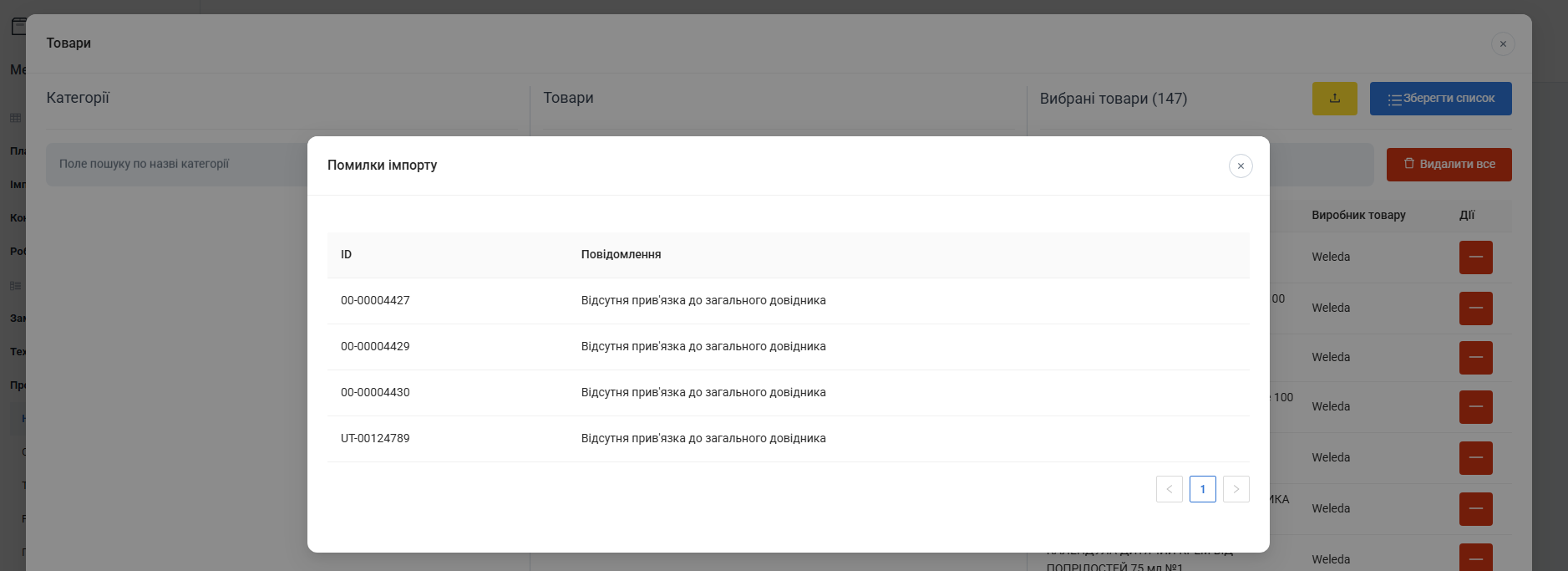1568x571 pixels.
Task: Focus the category name search field
Action: [x=175, y=164]
